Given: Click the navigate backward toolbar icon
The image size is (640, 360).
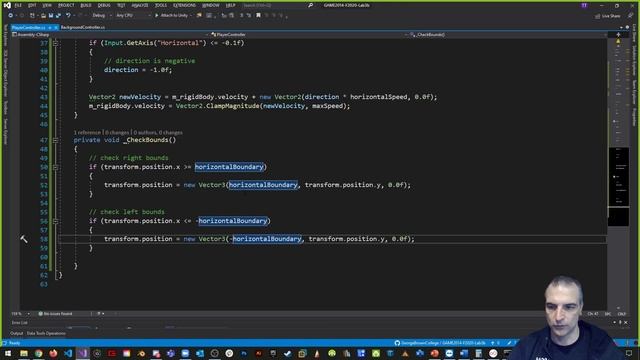Looking at the screenshot, I should tap(10, 16).
